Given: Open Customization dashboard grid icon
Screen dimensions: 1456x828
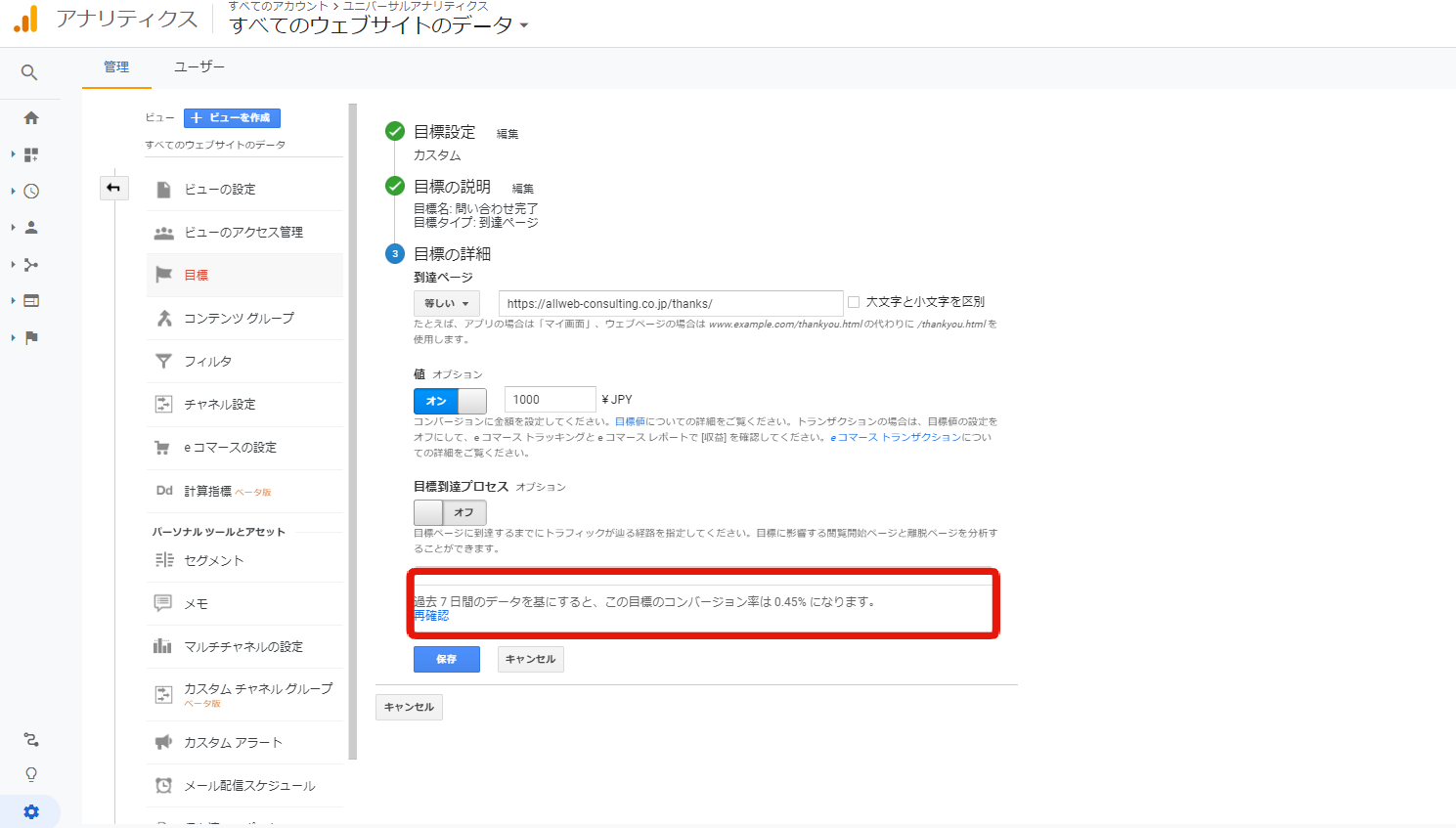Looking at the screenshot, I should tap(31, 154).
